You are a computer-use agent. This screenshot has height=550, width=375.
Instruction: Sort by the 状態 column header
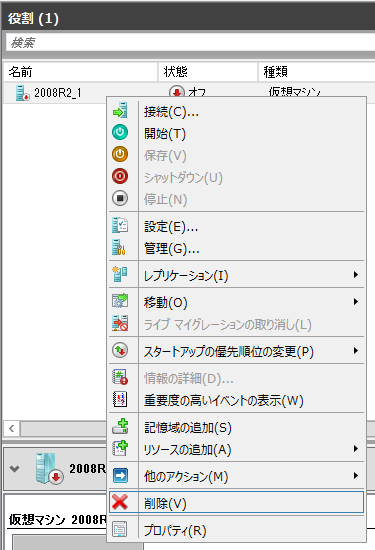(208, 72)
